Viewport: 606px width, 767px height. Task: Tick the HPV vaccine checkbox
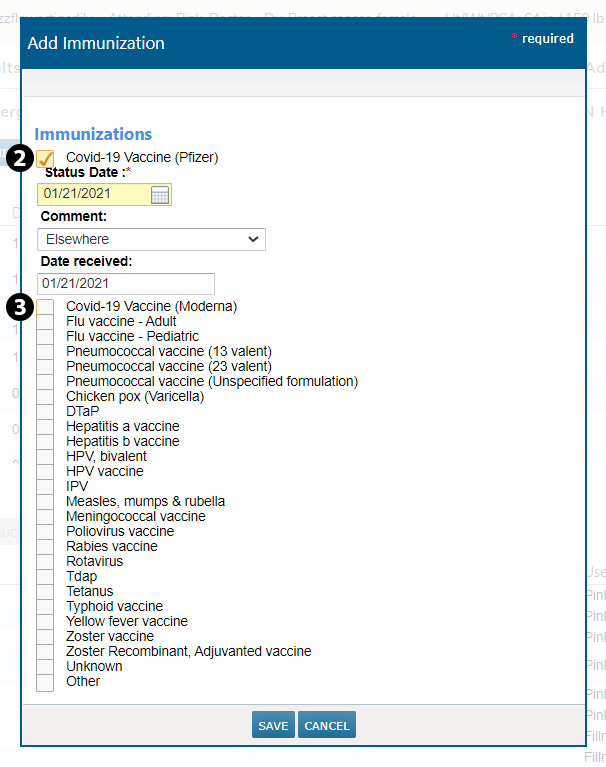pos(45,472)
